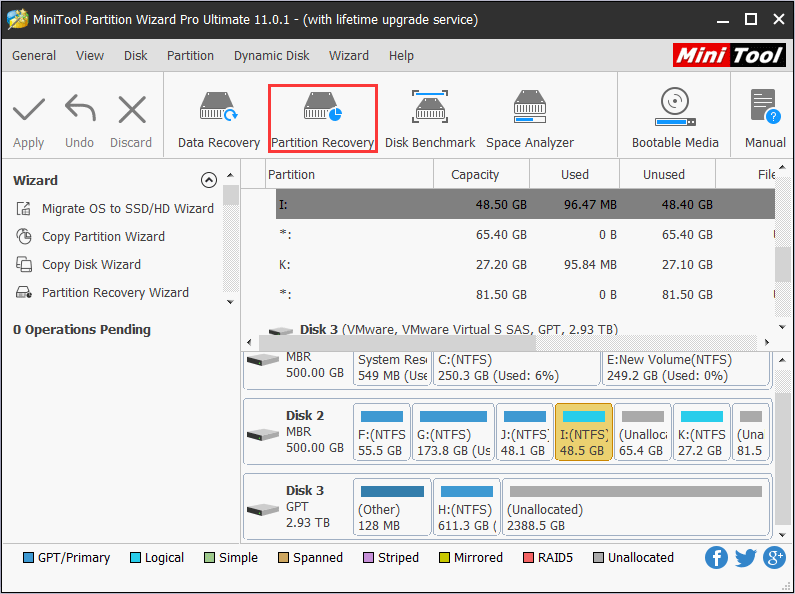Click the Discard X icon
Viewport: 795px width, 594px height.
(132, 110)
